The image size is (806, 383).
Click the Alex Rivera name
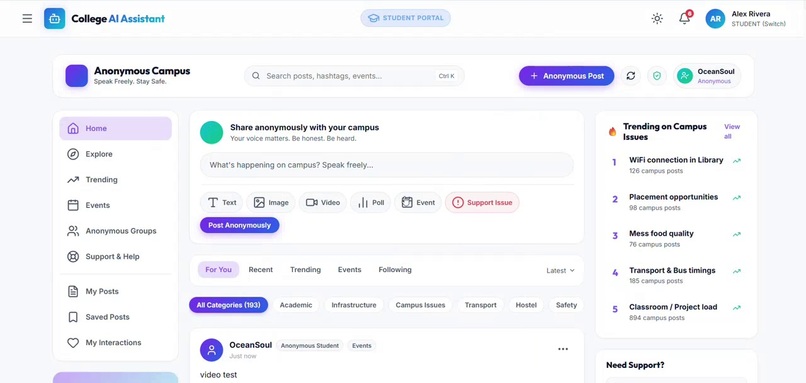pyautogui.click(x=751, y=14)
